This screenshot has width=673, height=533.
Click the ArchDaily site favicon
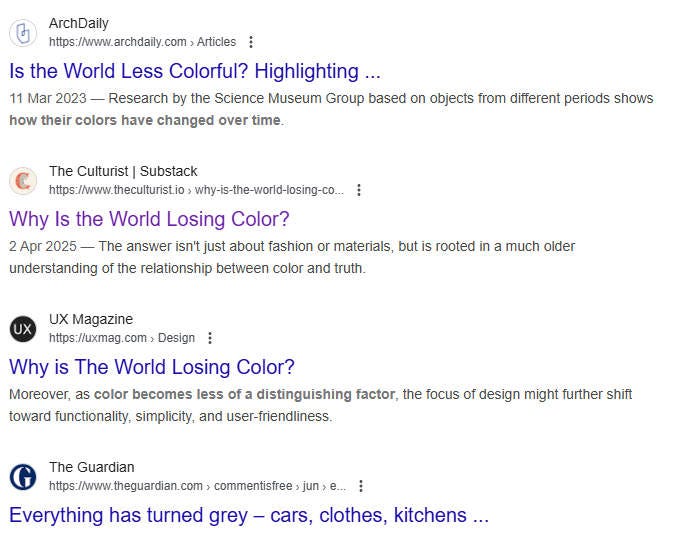coord(23,33)
